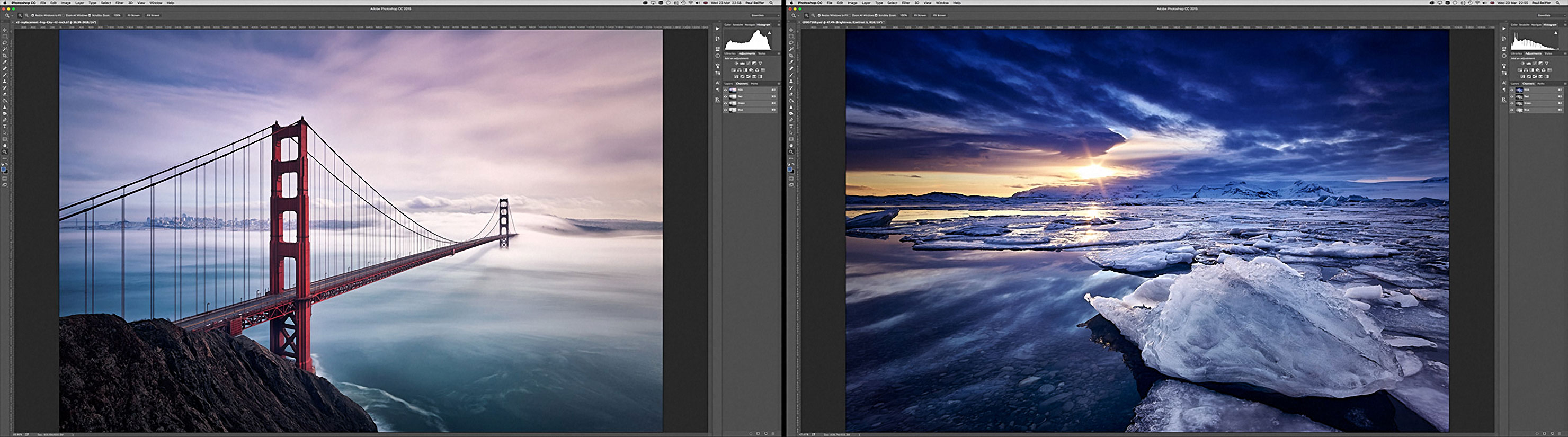Select the Lasso tool in the right window
Viewport: 1568px width, 437px height.
791,42
